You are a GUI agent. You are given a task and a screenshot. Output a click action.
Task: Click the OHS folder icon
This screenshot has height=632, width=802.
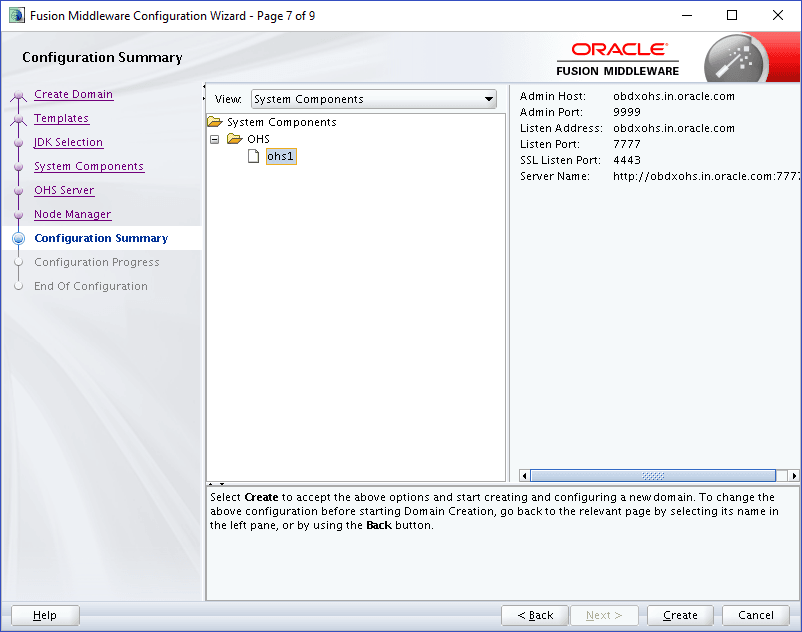pos(235,139)
